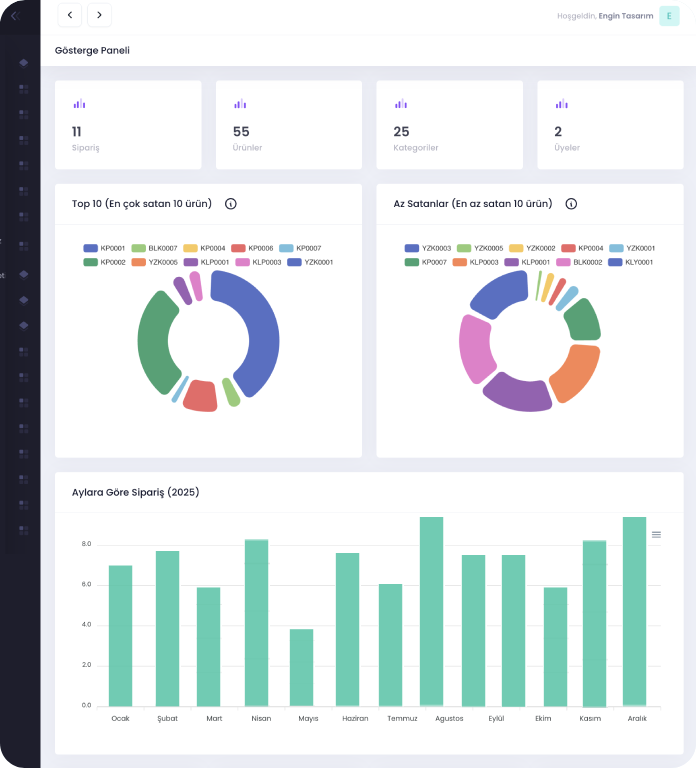Toggle BLK0007 series in Top 10 legend
The height and width of the screenshot is (768, 696).
tap(154, 248)
